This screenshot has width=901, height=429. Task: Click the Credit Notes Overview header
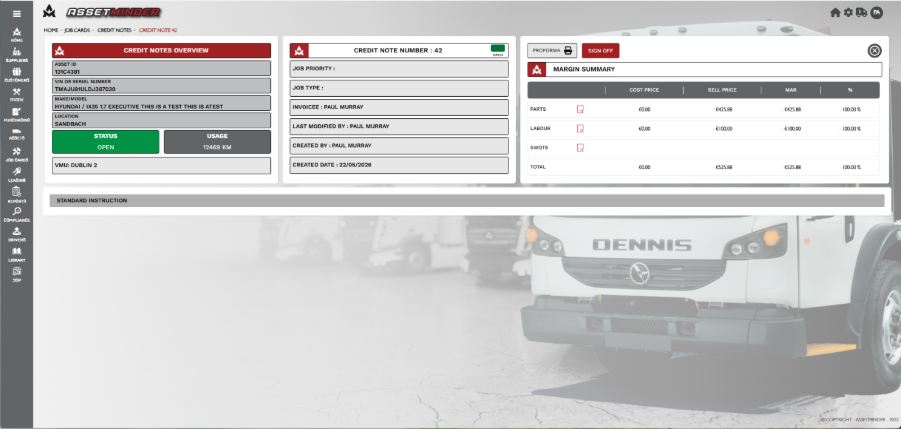tap(161, 51)
